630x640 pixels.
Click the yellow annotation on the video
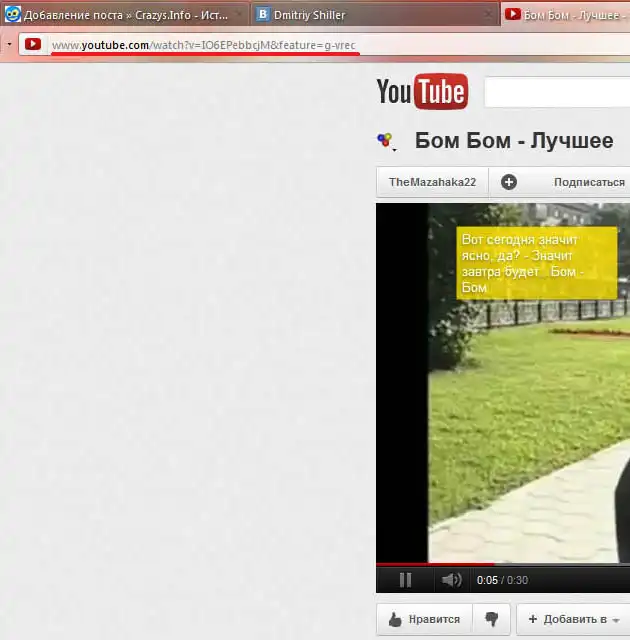point(536,263)
